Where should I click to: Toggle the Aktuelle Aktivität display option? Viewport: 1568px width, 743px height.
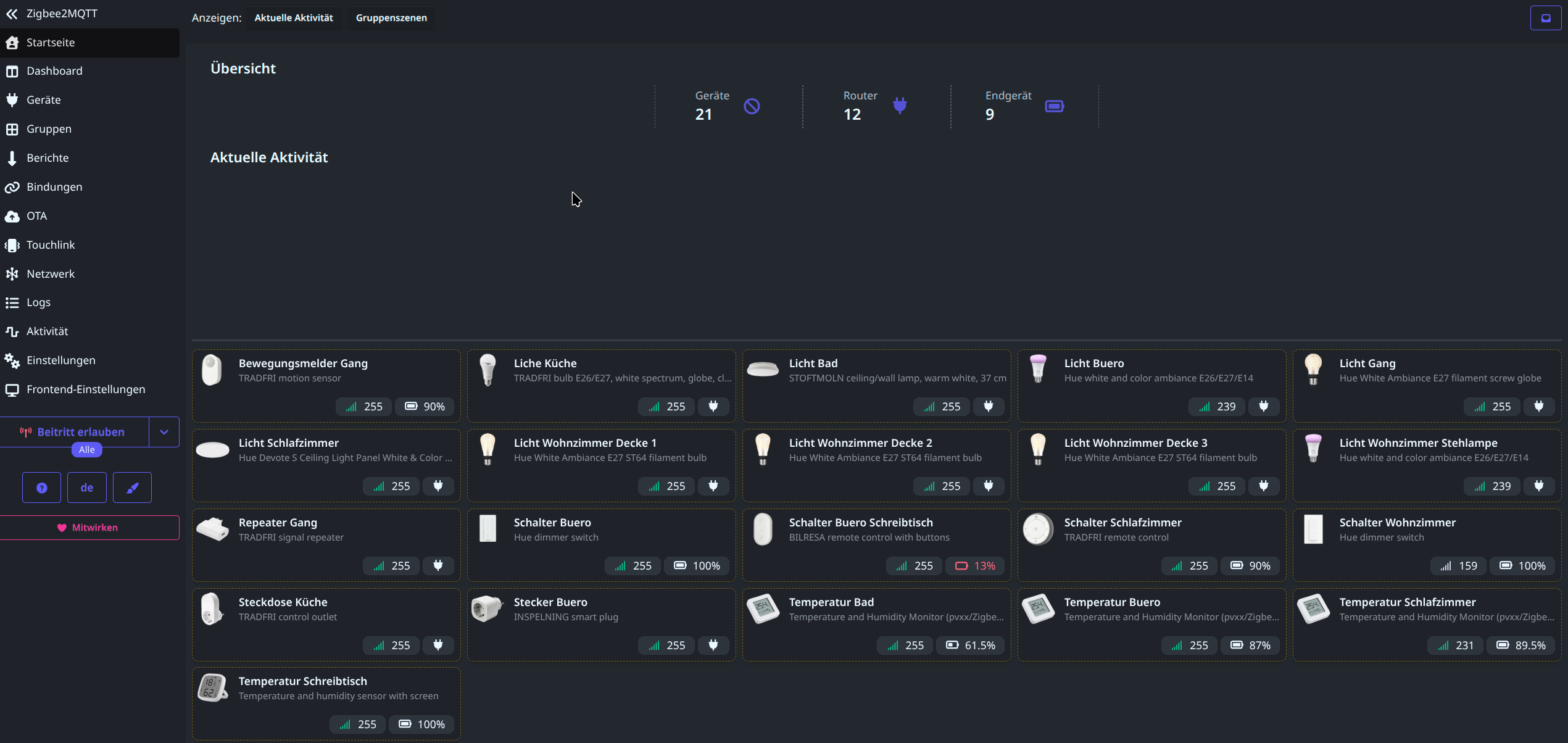(293, 18)
